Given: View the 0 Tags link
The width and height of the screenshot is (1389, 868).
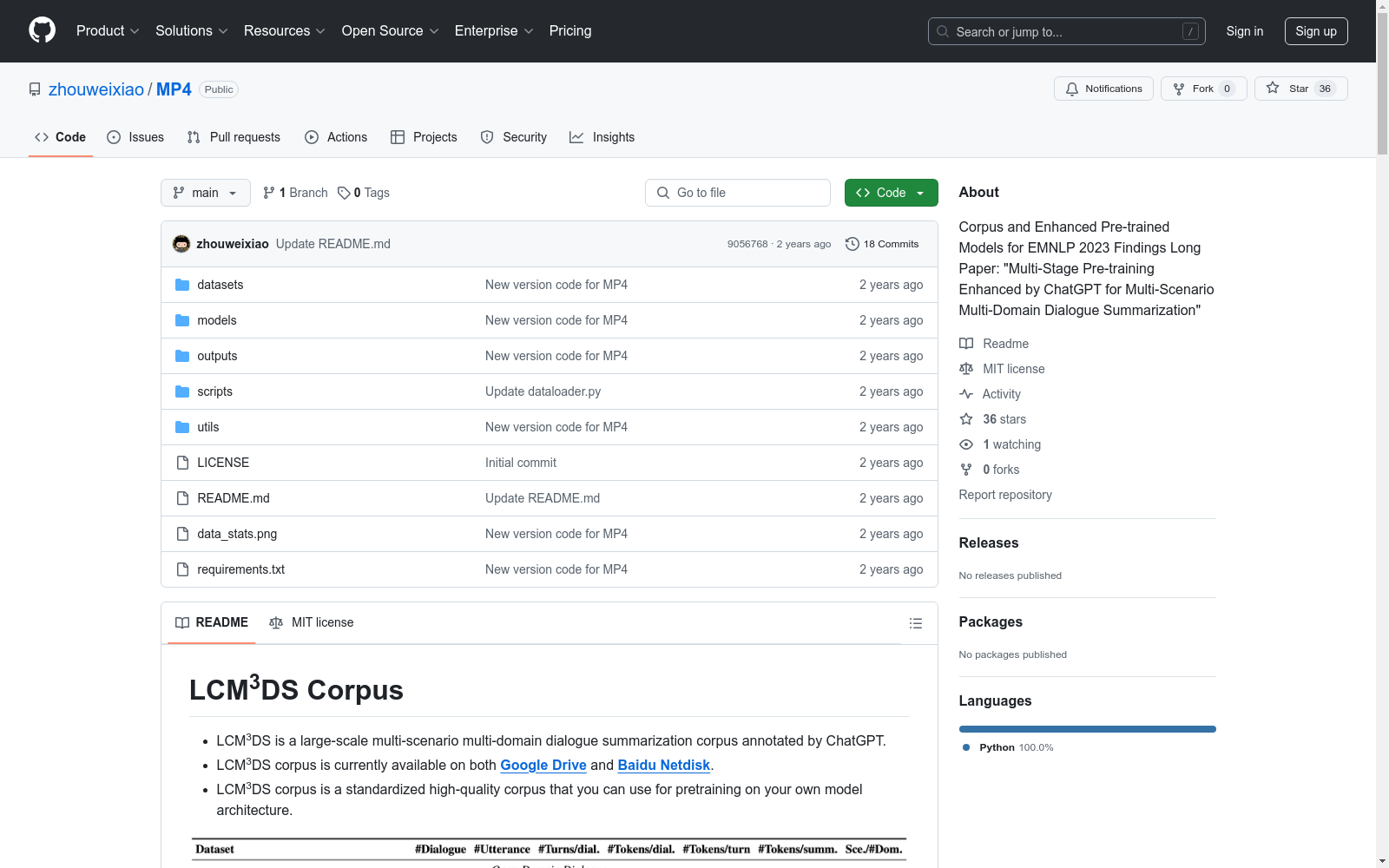Looking at the screenshot, I should click(x=364, y=193).
